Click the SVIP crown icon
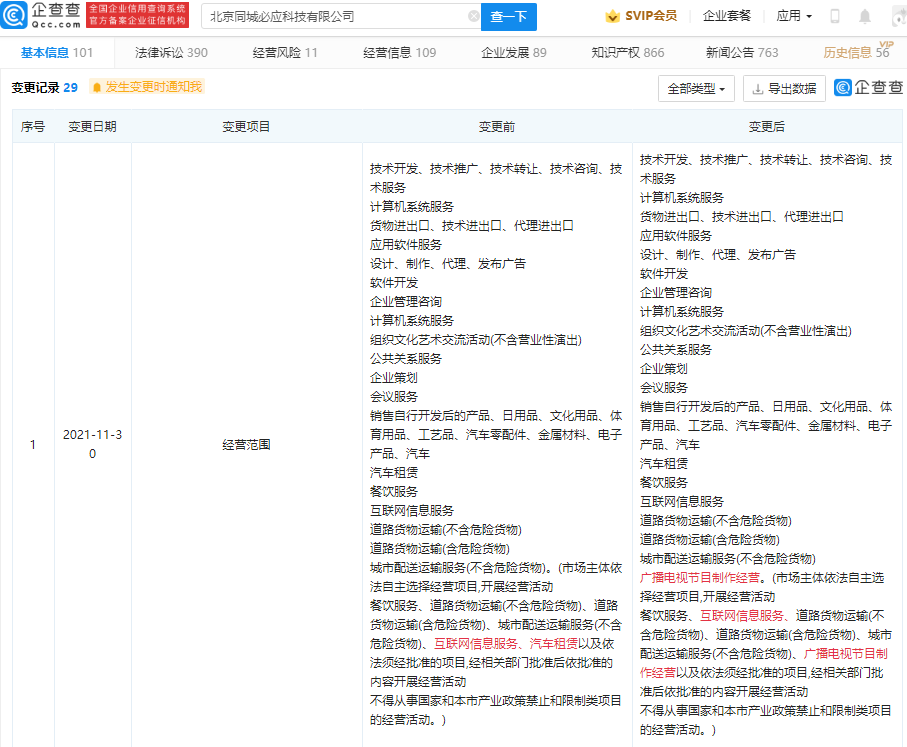 [612, 16]
